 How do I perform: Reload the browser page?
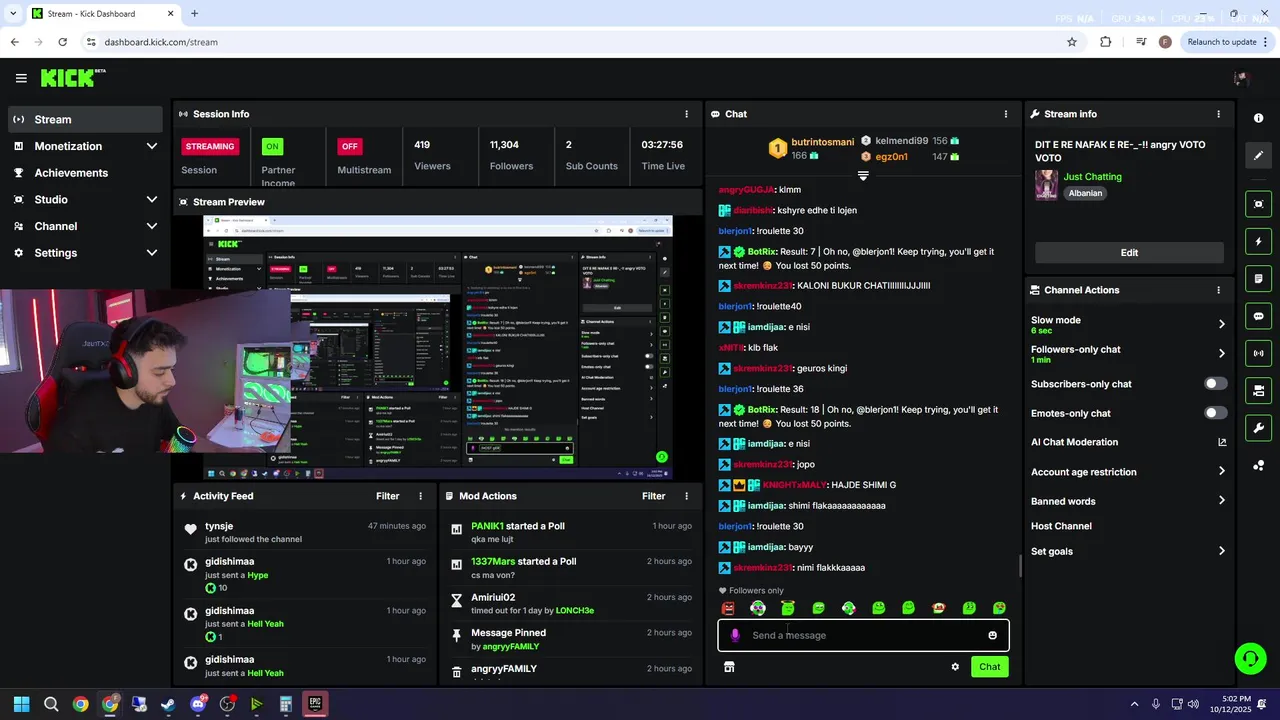[x=63, y=42]
